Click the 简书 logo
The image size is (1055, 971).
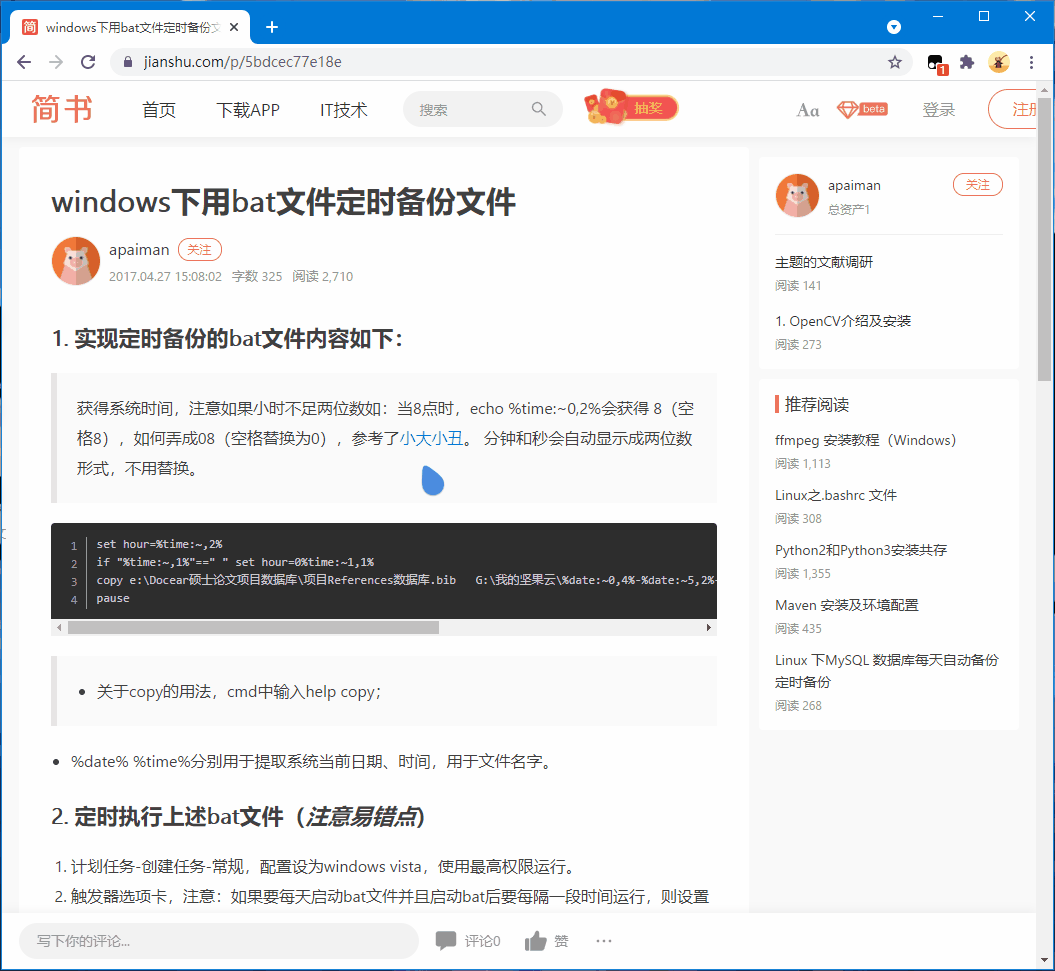pos(62,109)
